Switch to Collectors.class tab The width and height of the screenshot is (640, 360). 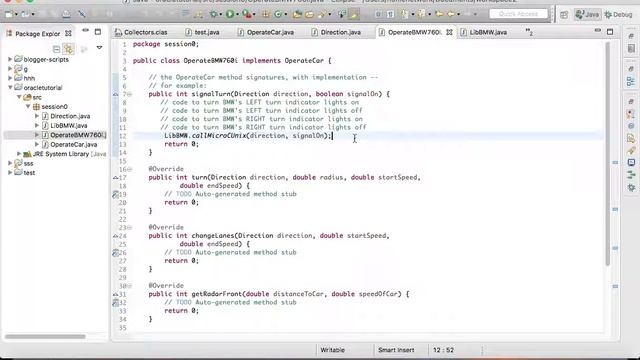coord(141,32)
